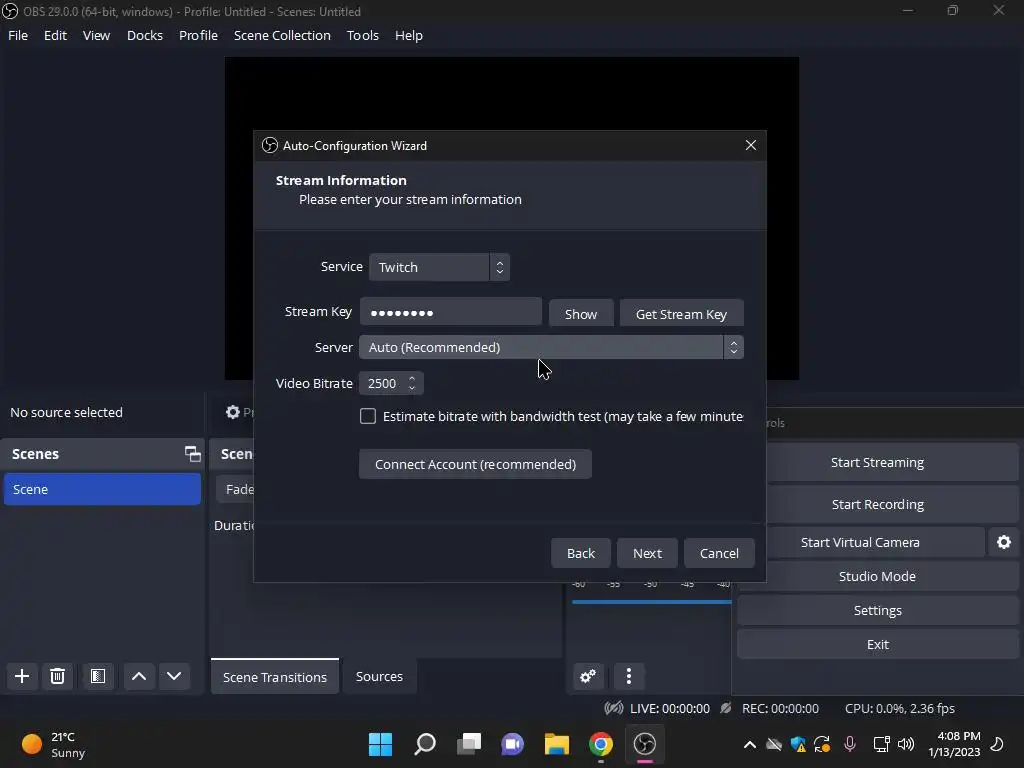
Task: Open clock and date 4:08 PM
Action: pos(954,744)
